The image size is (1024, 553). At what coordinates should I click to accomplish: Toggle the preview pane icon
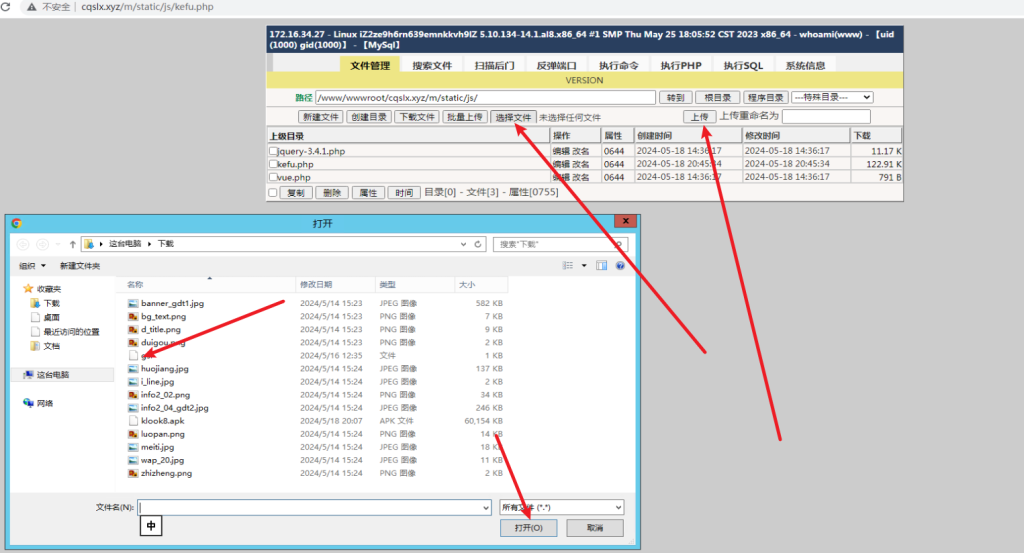pos(602,266)
